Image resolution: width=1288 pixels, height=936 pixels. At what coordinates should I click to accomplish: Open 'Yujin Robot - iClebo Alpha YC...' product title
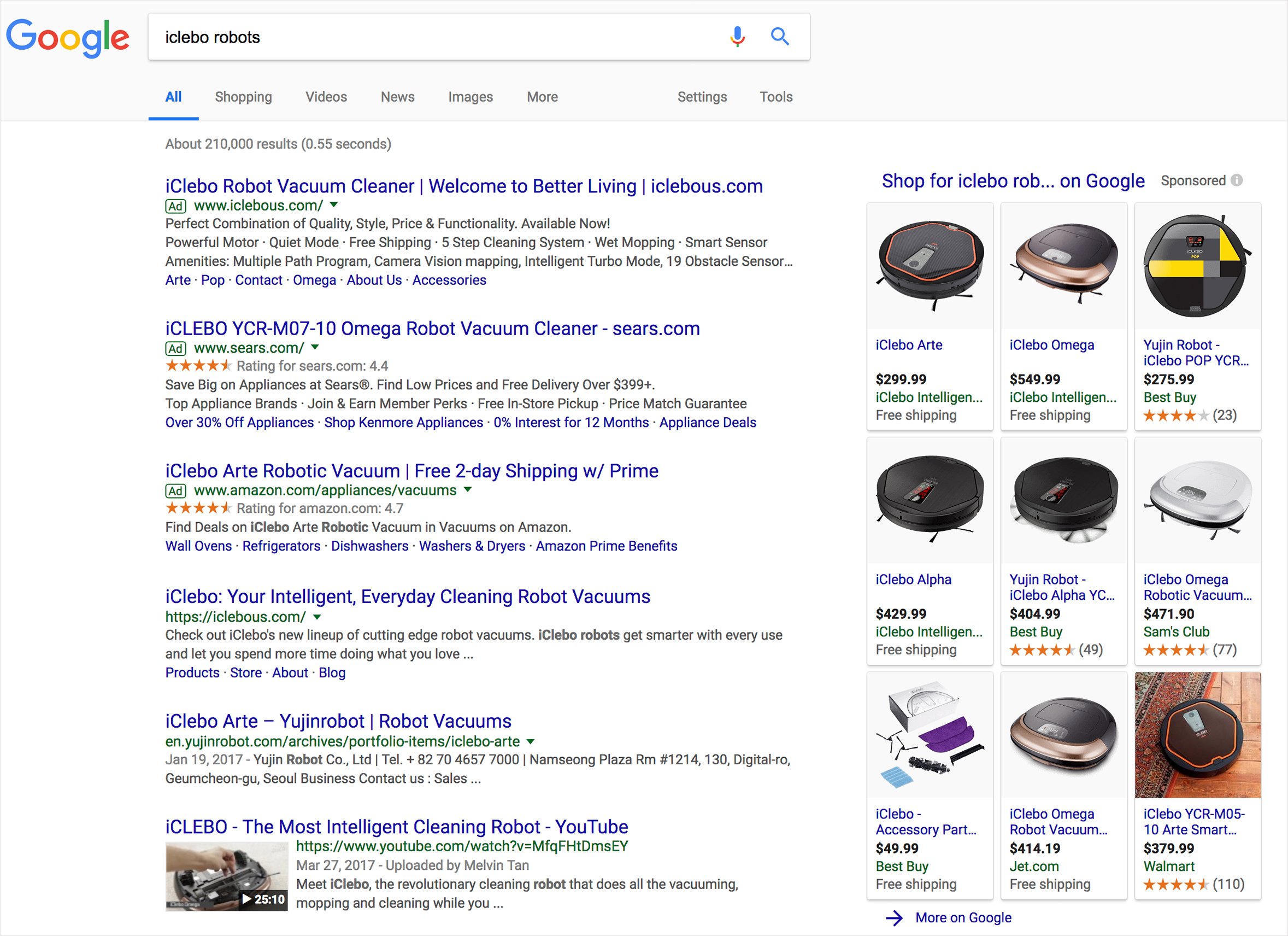tap(1062, 587)
